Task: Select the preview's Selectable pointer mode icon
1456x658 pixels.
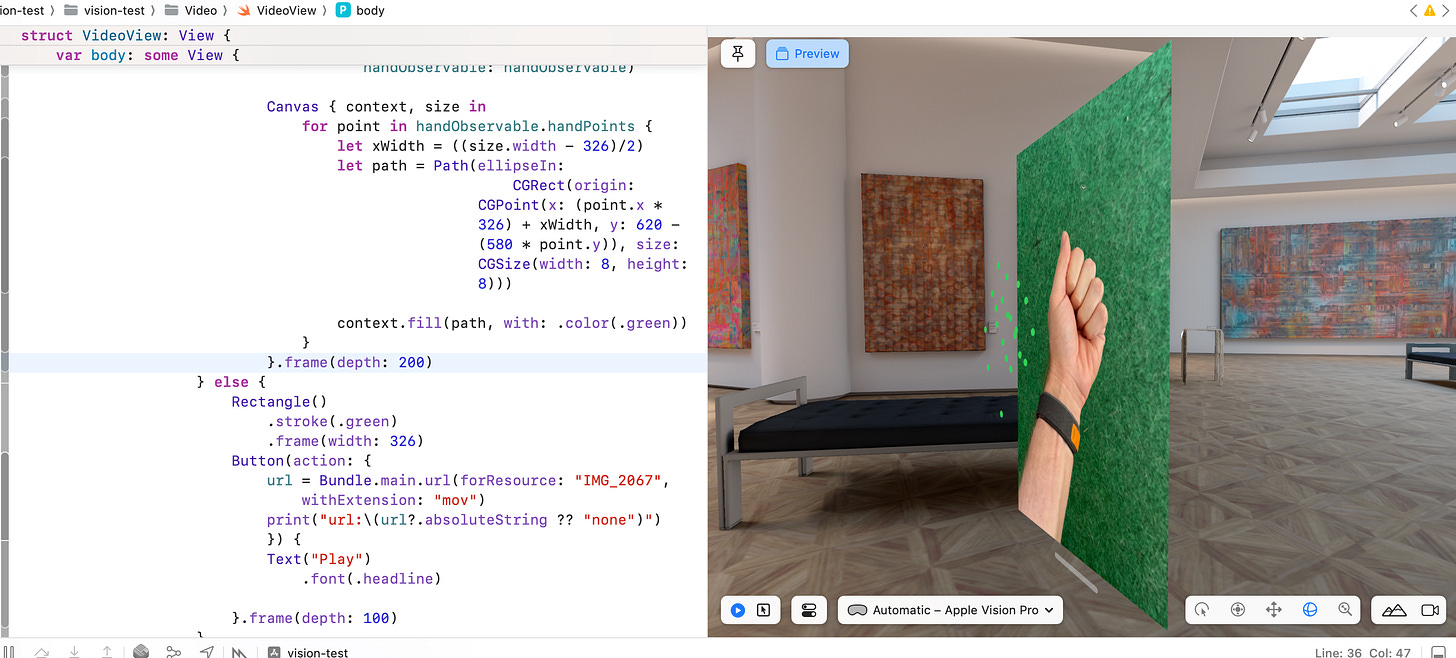Action: tap(766, 609)
